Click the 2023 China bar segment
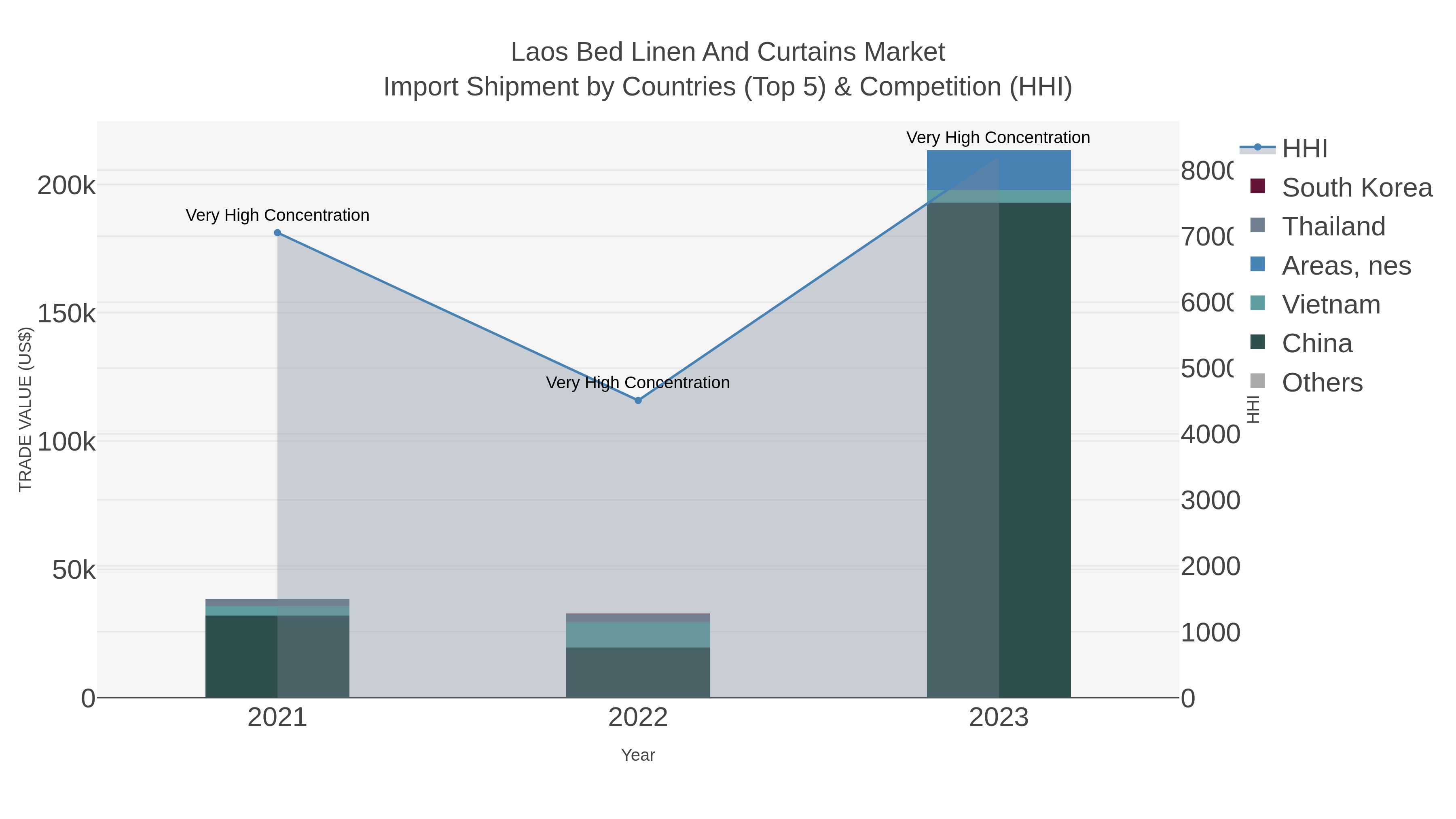Viewport: 1456px width, 819px height. [999, 451]
